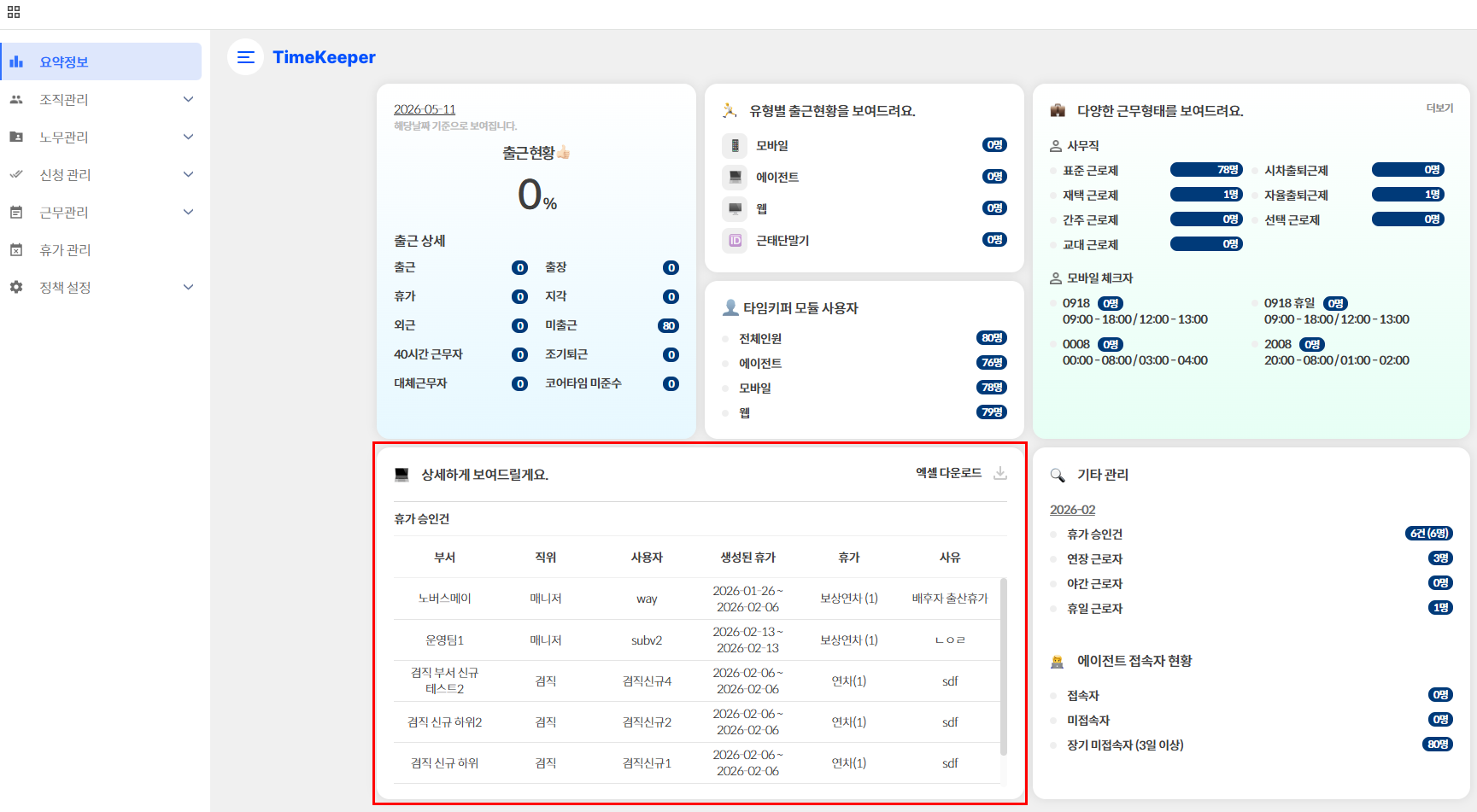Click the 신청 관리 double-check icon

tap(16, 174)
